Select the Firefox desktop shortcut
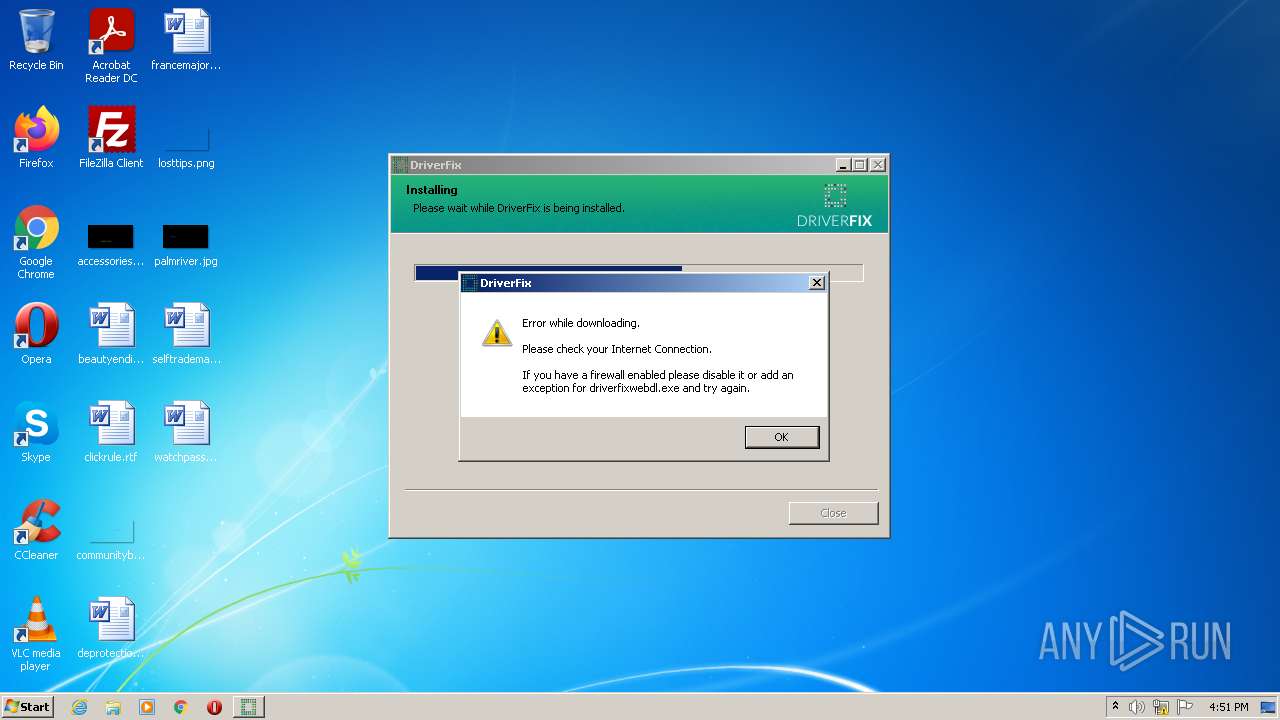The image size is (1280, 720). tap(36, 138)
